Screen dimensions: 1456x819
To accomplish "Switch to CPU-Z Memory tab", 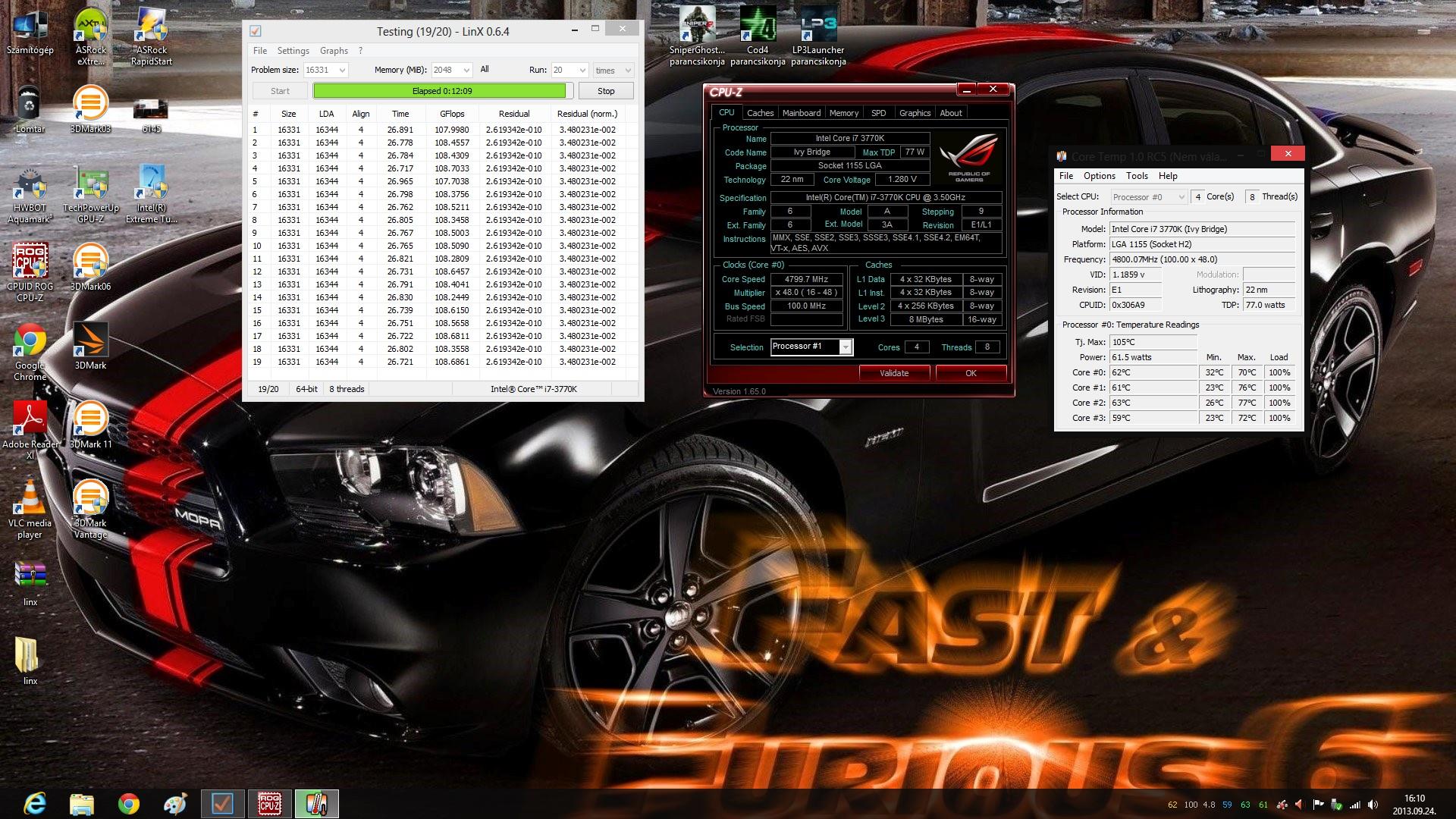I will tap(843, 113).
